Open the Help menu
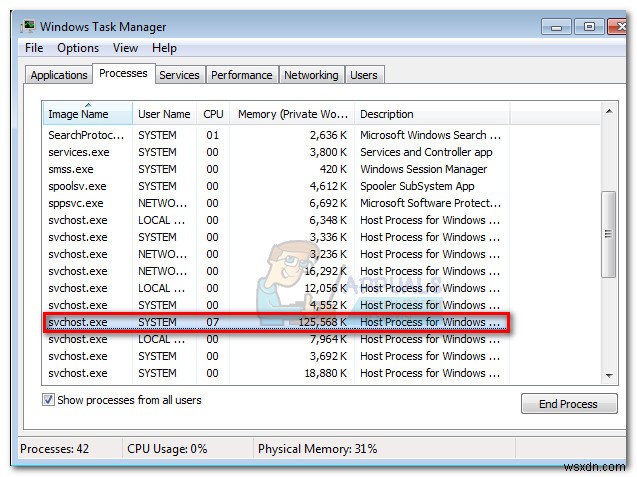The width and height of the screenshot is (637, 477). (x=164, y=48)
